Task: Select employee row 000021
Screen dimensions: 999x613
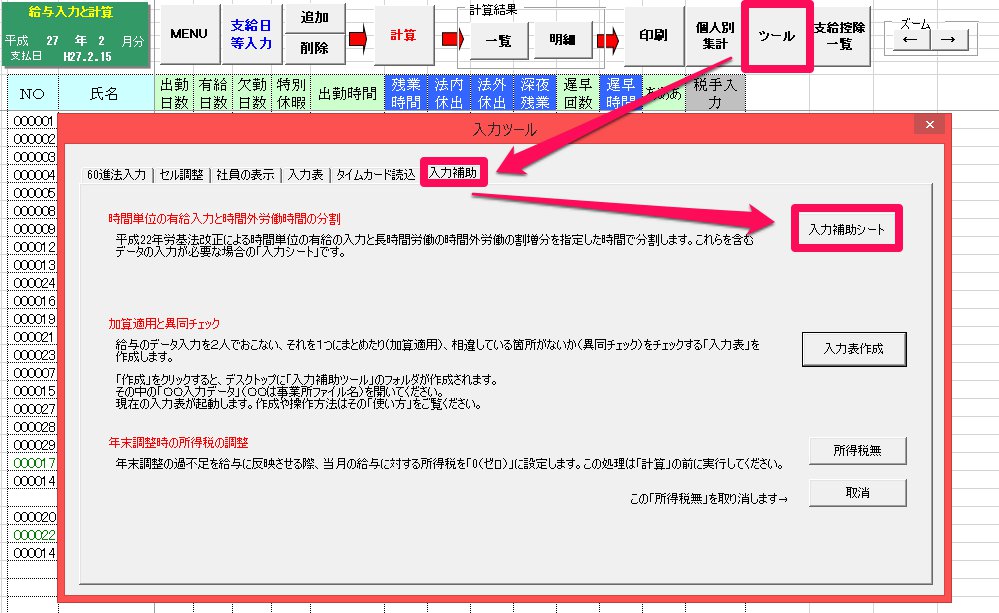Action: [x=33, y=337]
